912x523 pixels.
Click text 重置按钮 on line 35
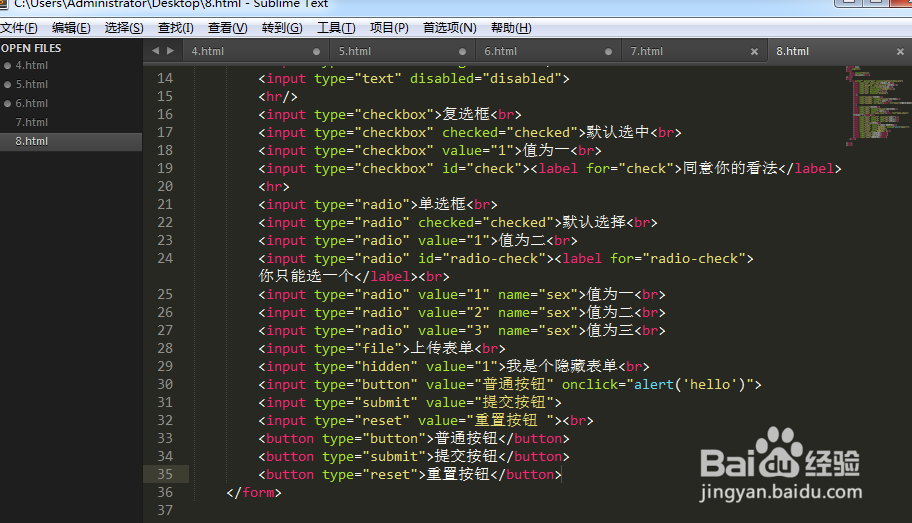click(458, 474)
